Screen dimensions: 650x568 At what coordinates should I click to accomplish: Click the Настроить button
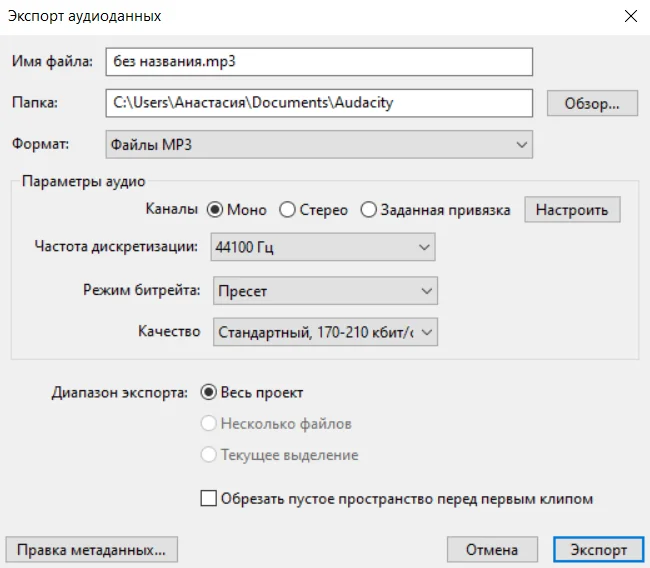click(572, 210)
